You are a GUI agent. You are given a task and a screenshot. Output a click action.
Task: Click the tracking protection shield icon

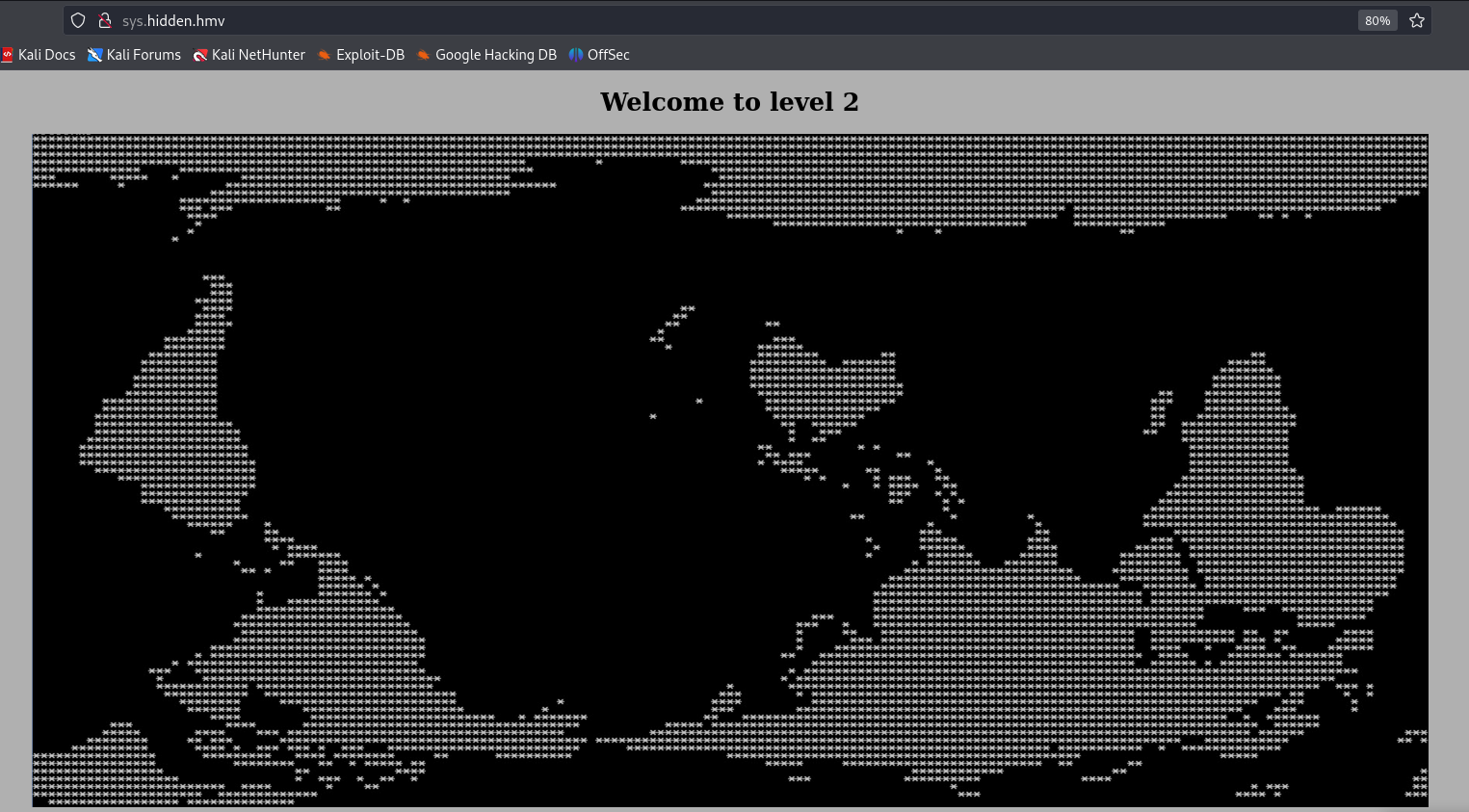tap(78, 20)
